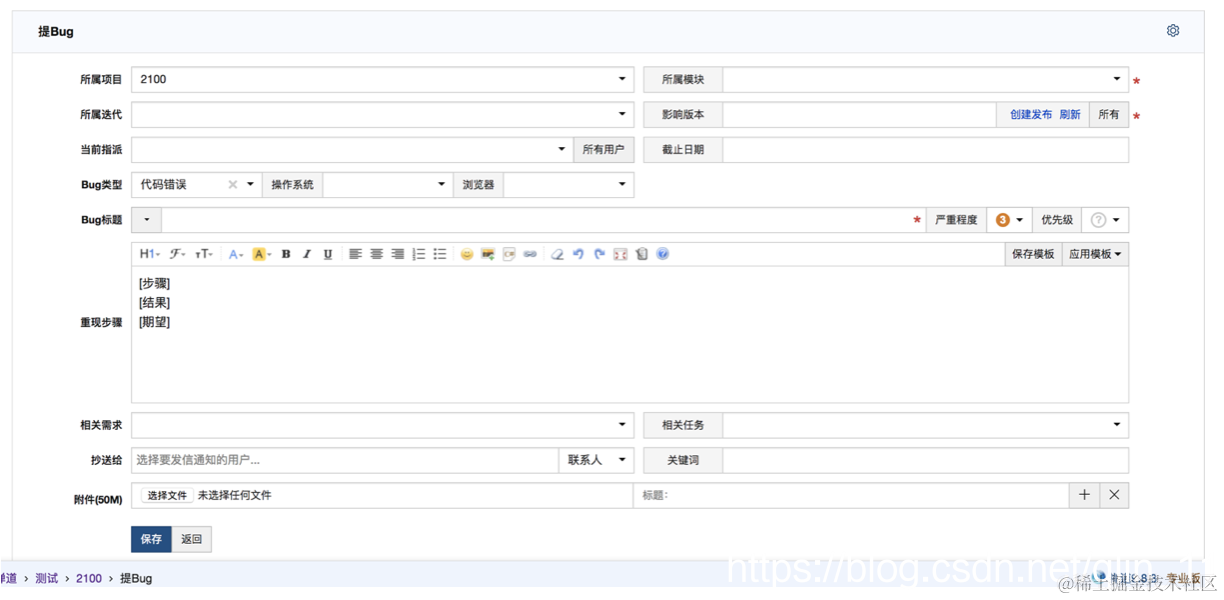Click into the 截止日期 date field
1224x600 pixels.
tap(926, 150)
